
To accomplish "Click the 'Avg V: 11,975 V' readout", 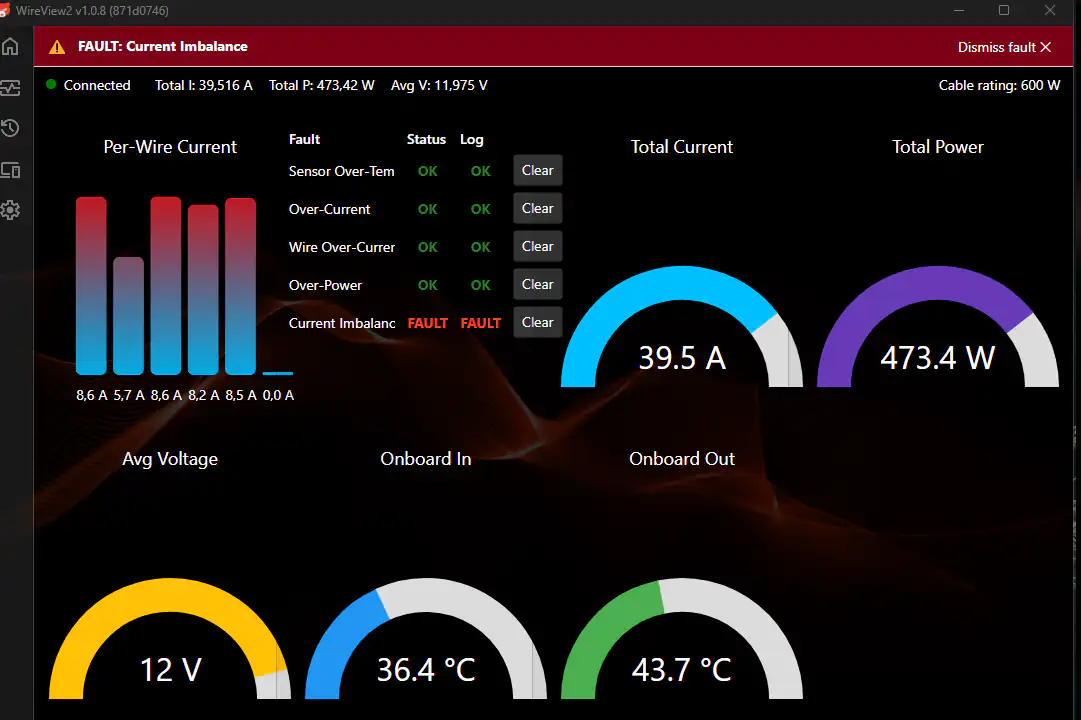I will coord(439,85).
